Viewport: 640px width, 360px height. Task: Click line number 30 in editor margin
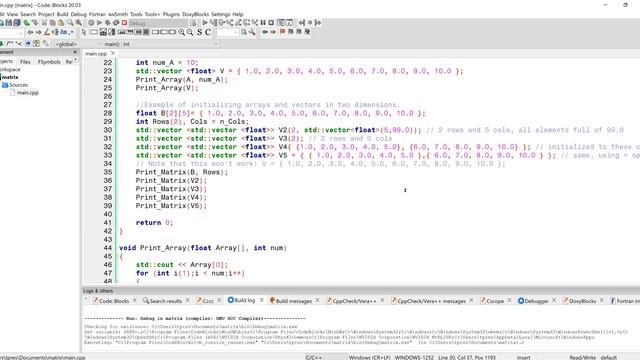pyautogui.click(x=108, y=130)
